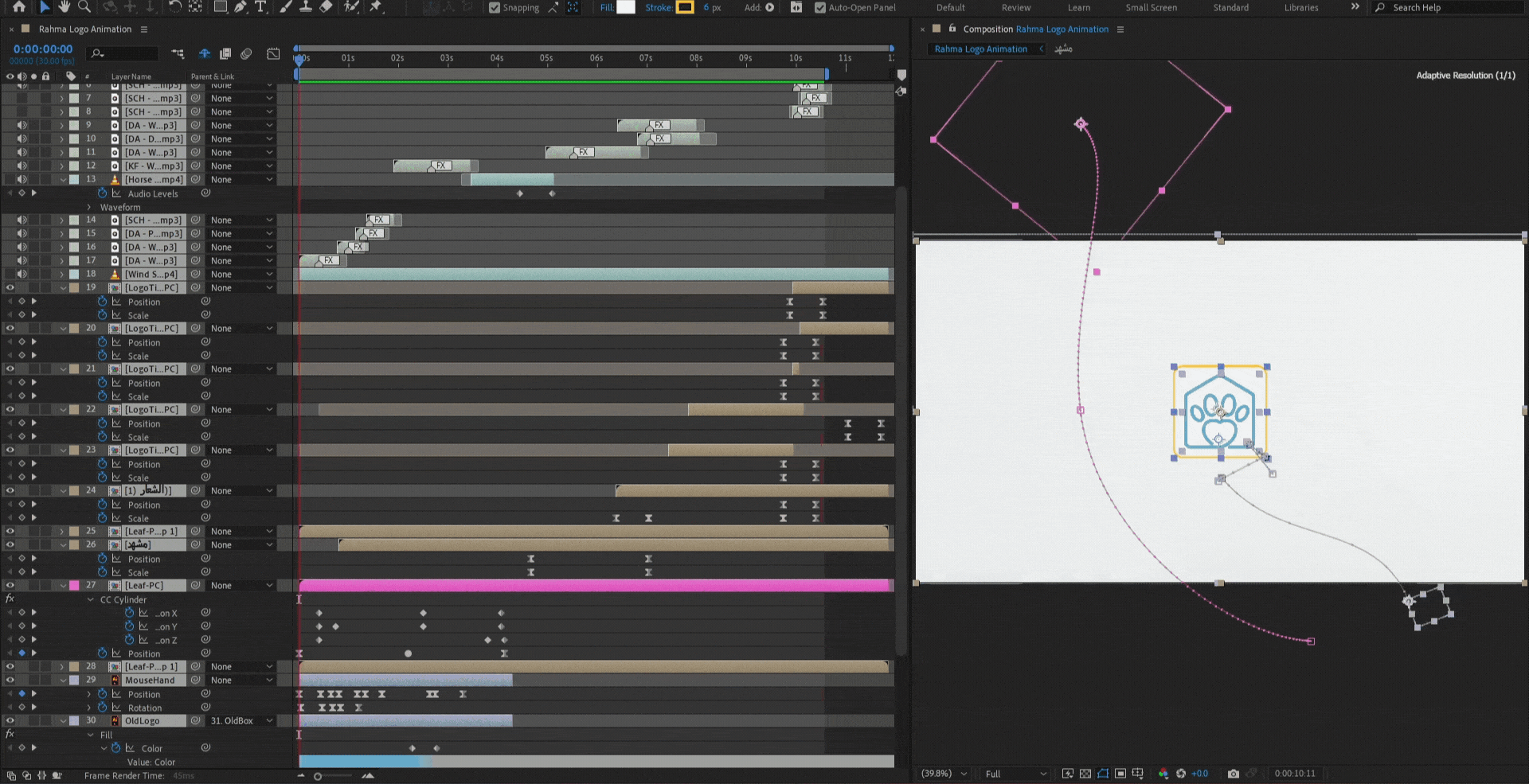Click the fast previews icon in viewer
This screenshot has width=1529, height=784.
click(x=1068, y=773)
